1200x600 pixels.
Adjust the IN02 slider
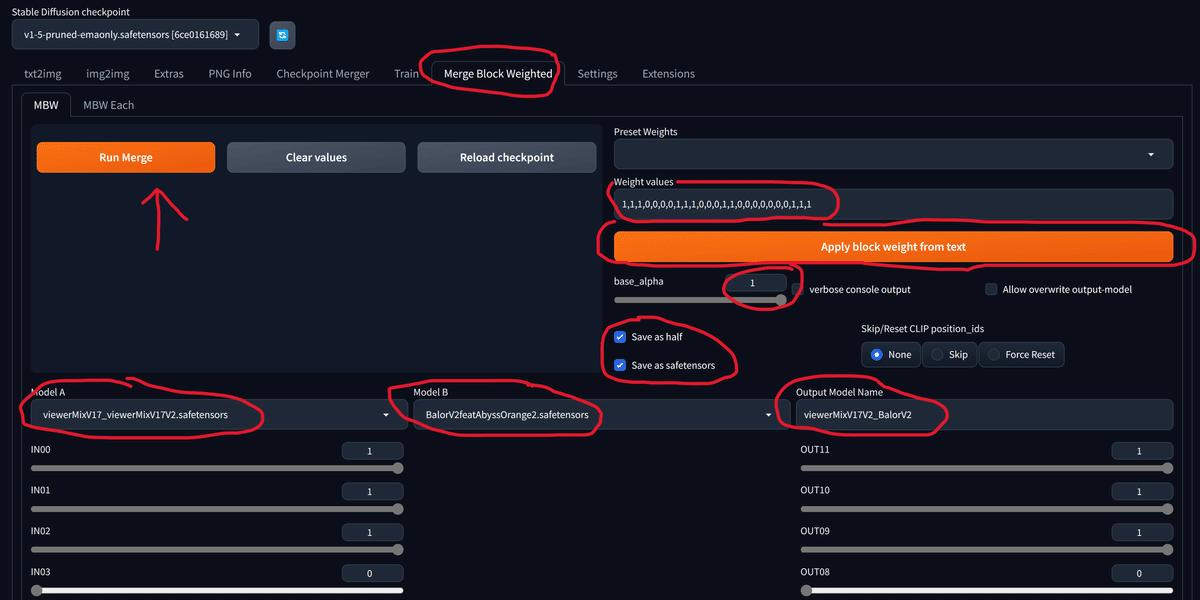217,549
